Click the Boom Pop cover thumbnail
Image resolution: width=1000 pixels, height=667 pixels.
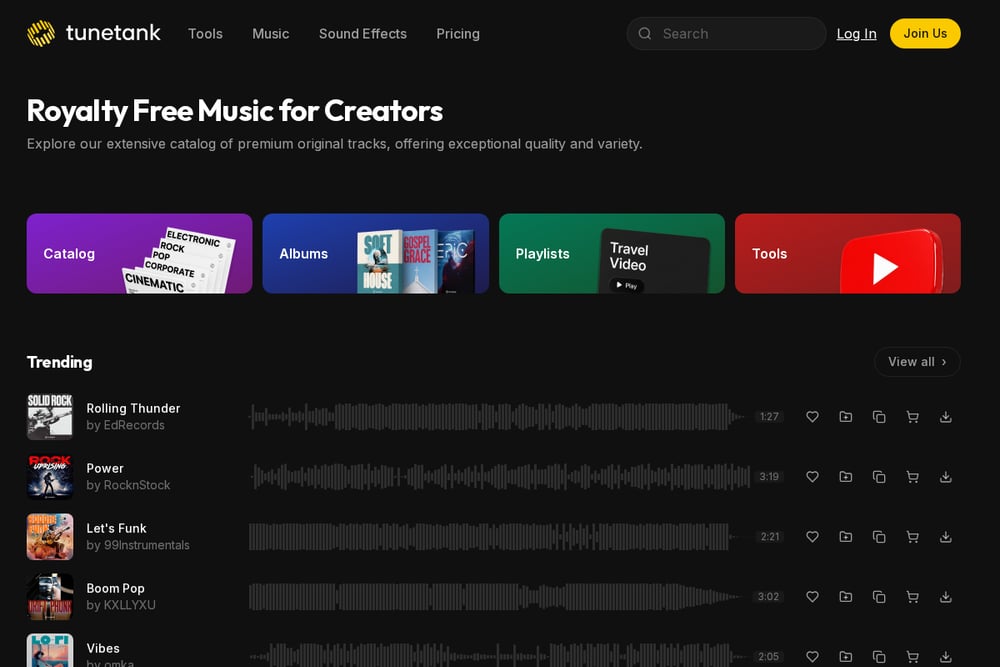pyautogui.click(x=50, y=597)
